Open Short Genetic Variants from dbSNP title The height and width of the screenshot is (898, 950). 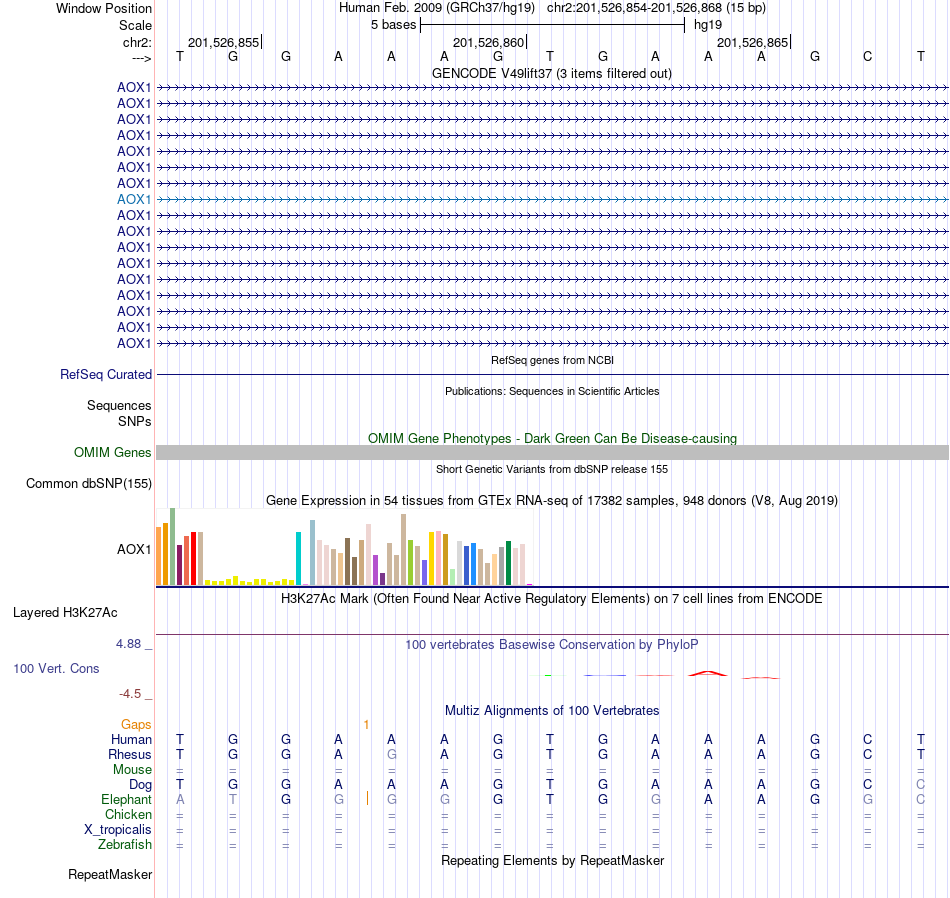552,469
